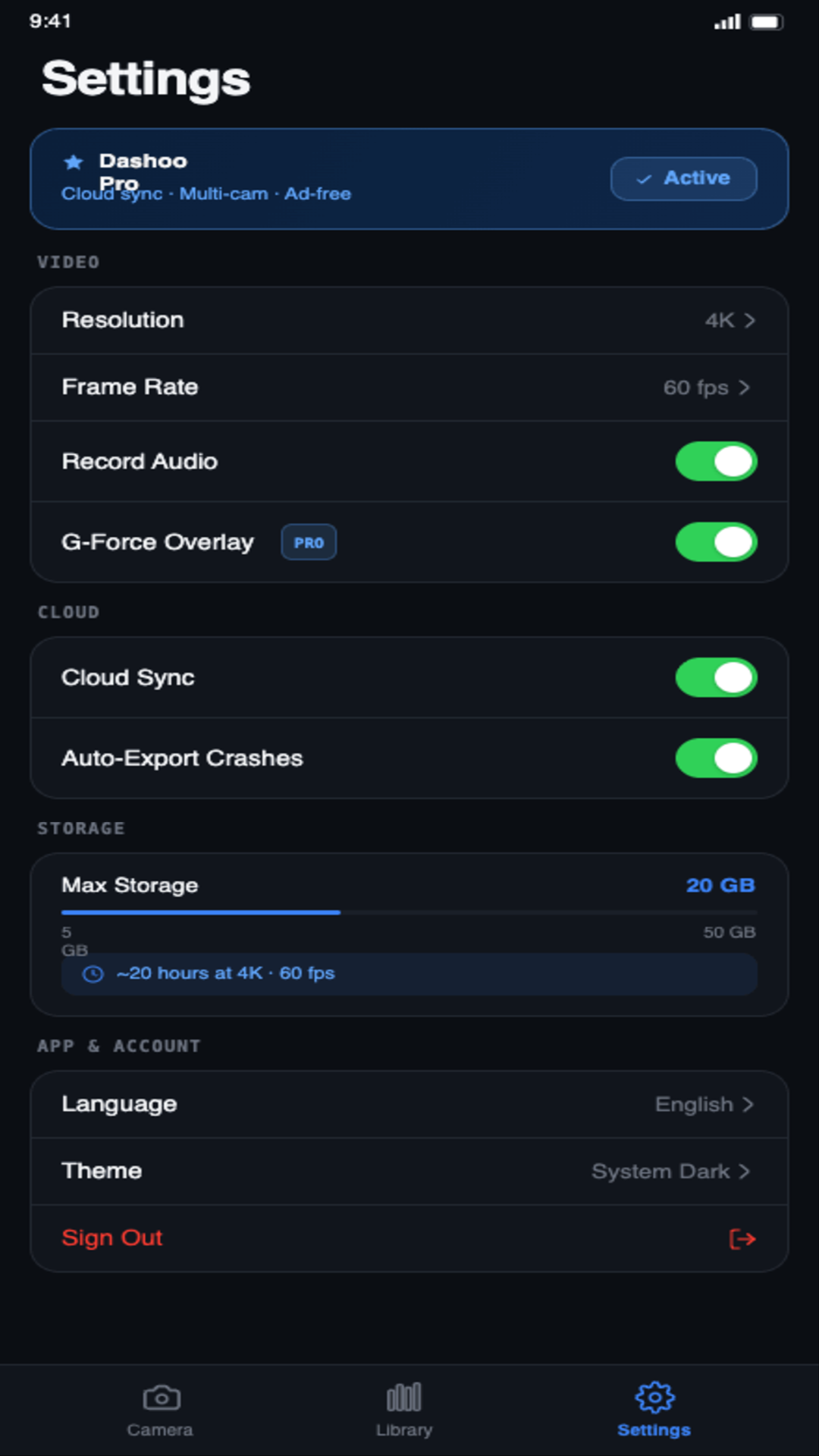Tap the Camera icon in bottom bar

(162, 1397)
